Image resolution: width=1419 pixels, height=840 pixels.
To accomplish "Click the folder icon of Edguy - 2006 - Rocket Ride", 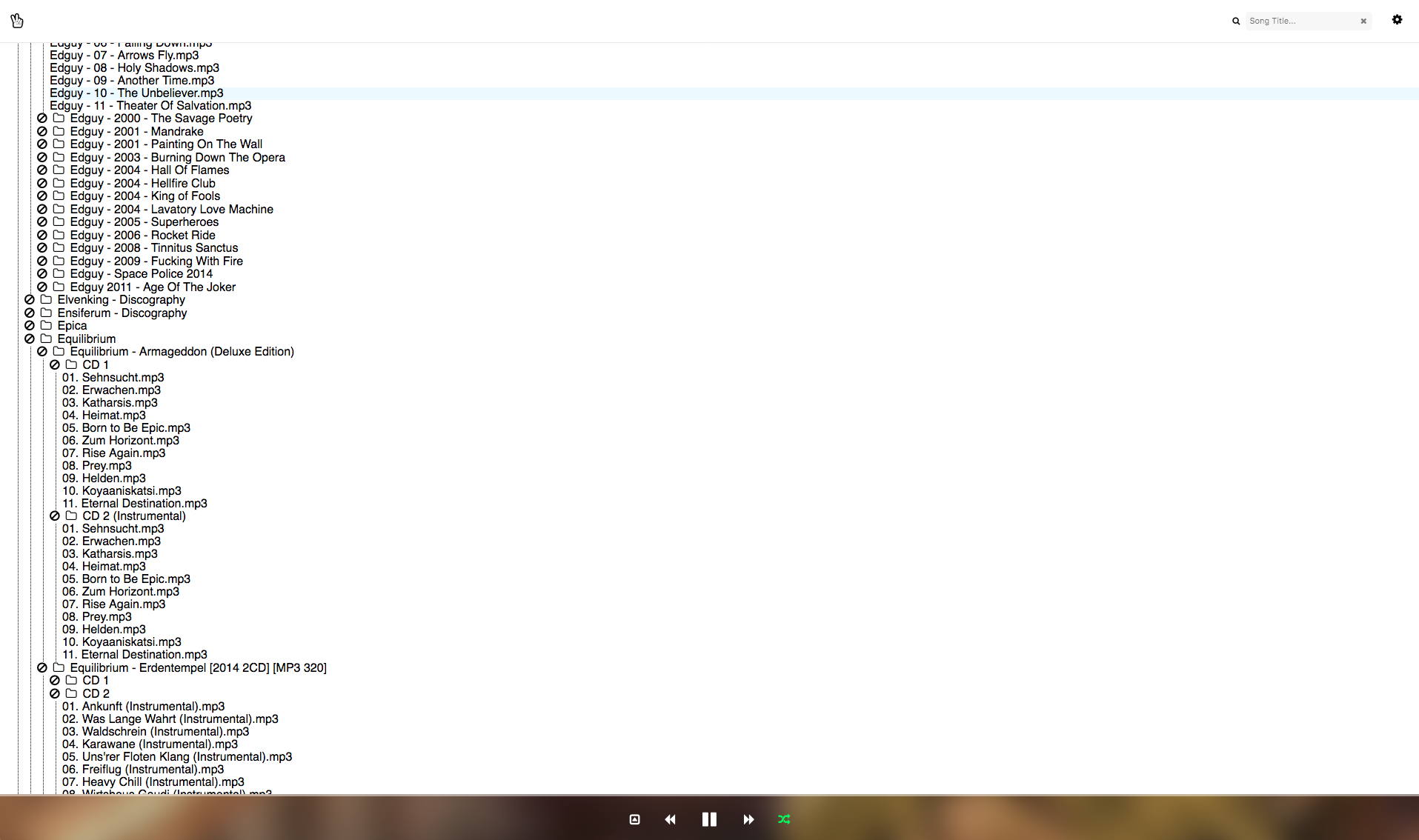I will pos(59,236).
